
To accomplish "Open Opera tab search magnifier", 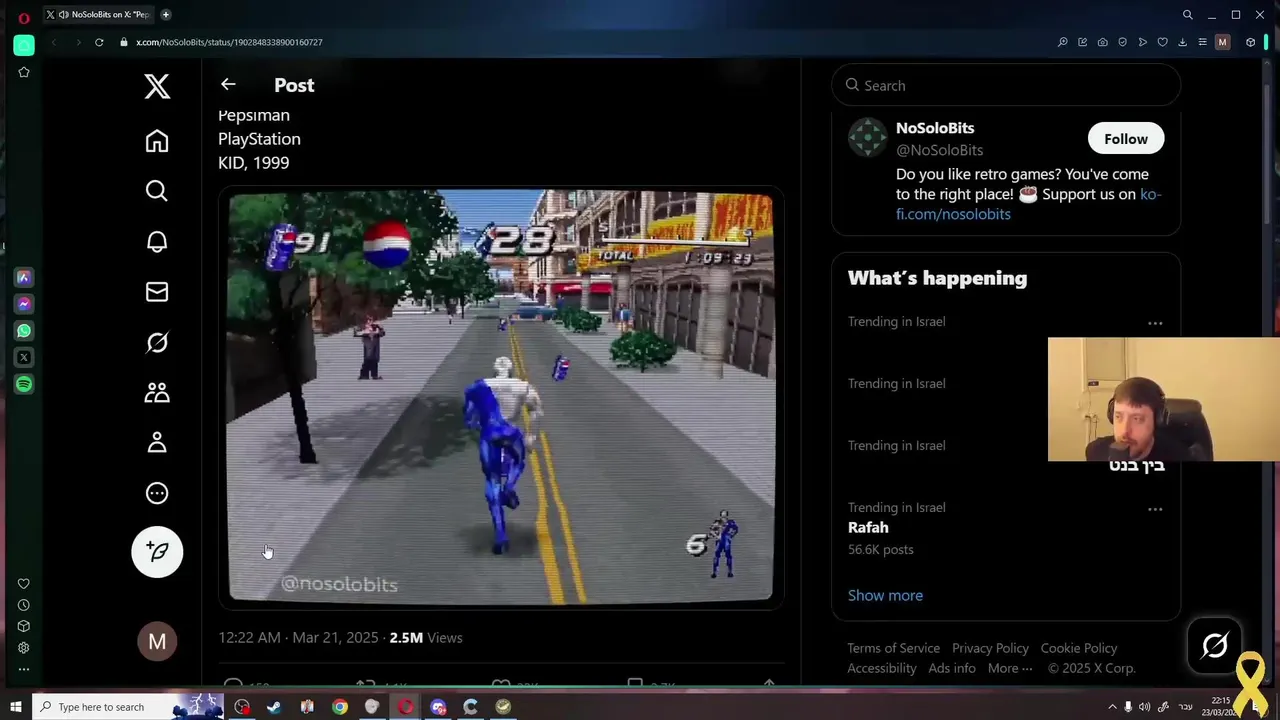I will 1187,15.
